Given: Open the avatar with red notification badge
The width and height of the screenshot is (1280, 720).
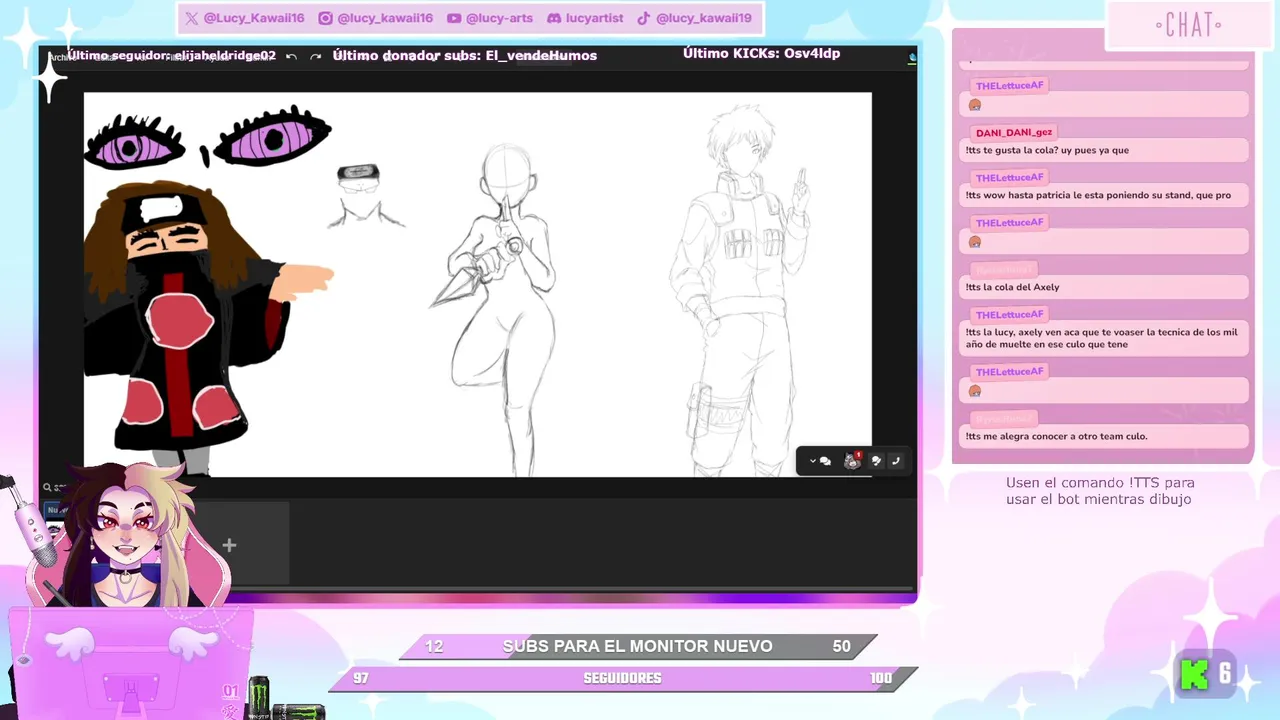Looking at the screenshot, I should 852,460.
